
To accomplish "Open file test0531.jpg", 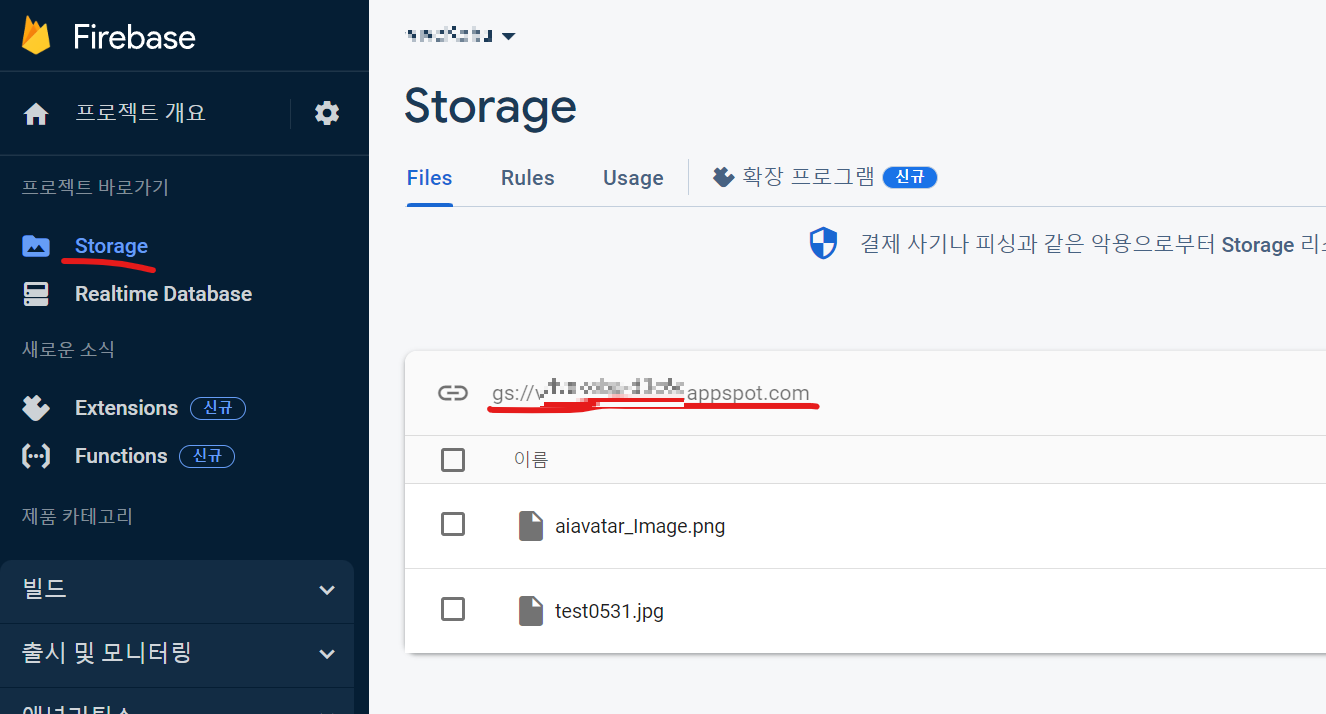I will 609,610.
